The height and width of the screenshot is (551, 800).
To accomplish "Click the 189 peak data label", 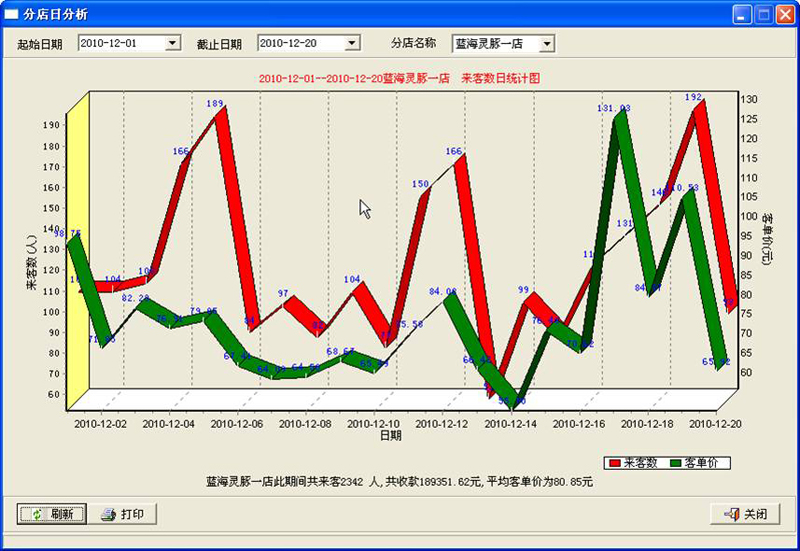I will point(215,104).
